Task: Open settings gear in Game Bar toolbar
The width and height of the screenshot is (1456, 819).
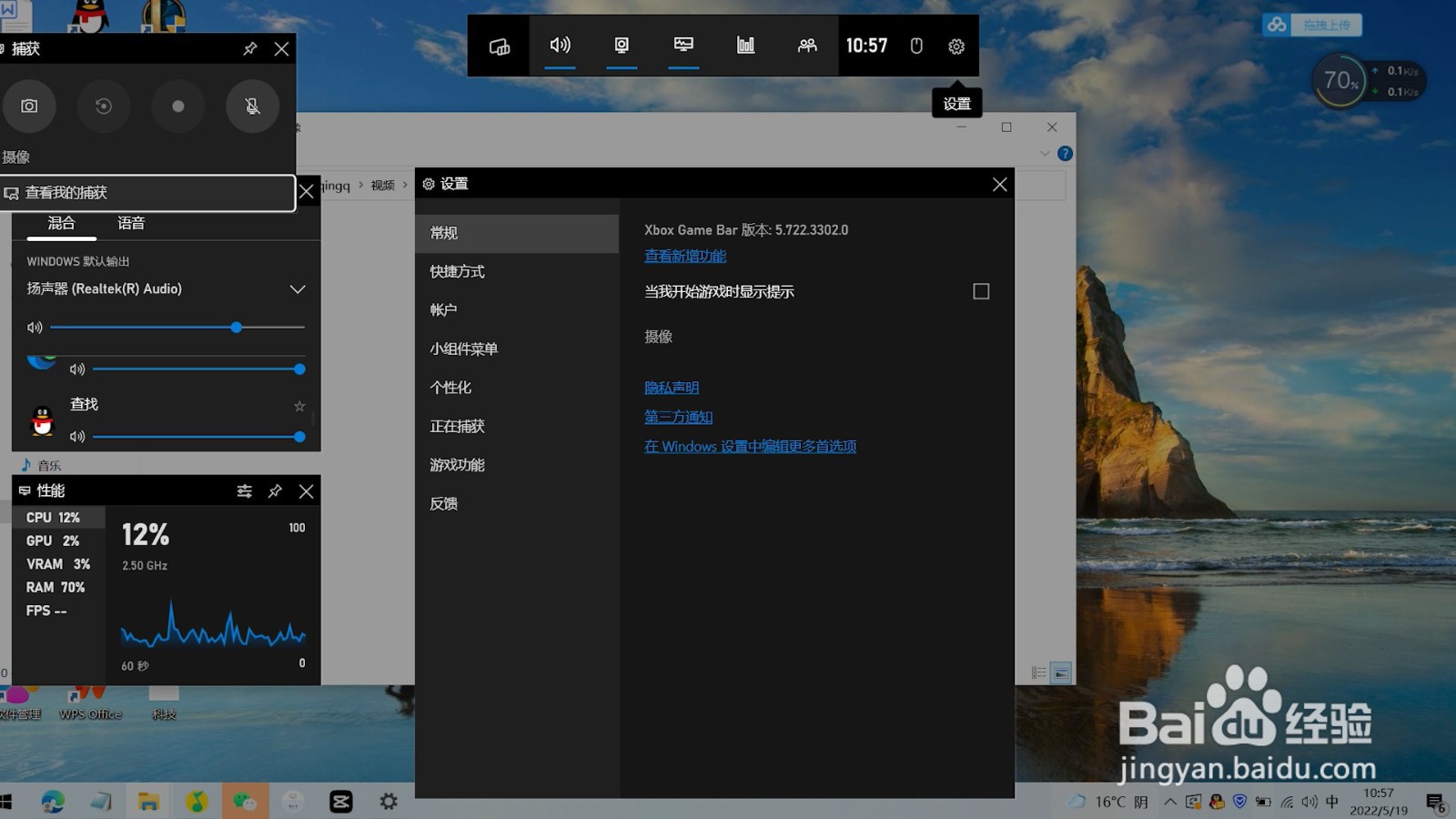Action: 956,46
